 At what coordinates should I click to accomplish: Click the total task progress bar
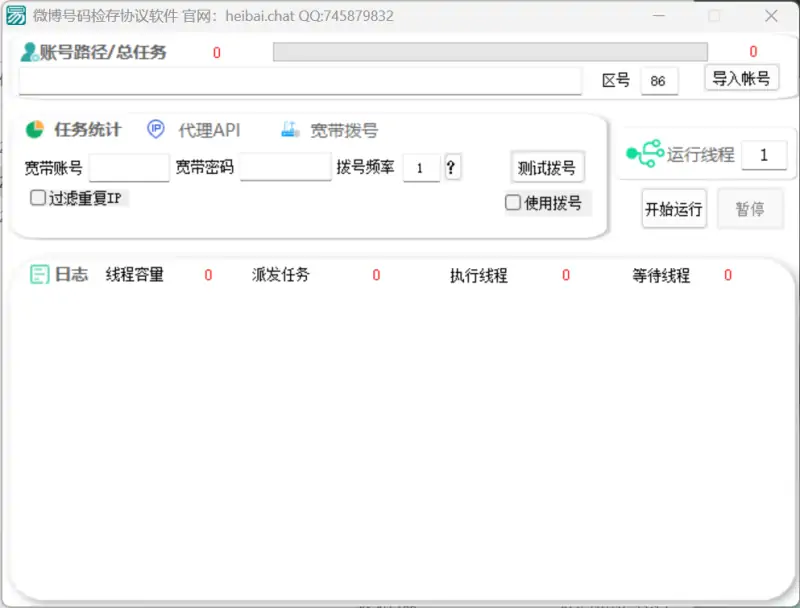[490, 52]
